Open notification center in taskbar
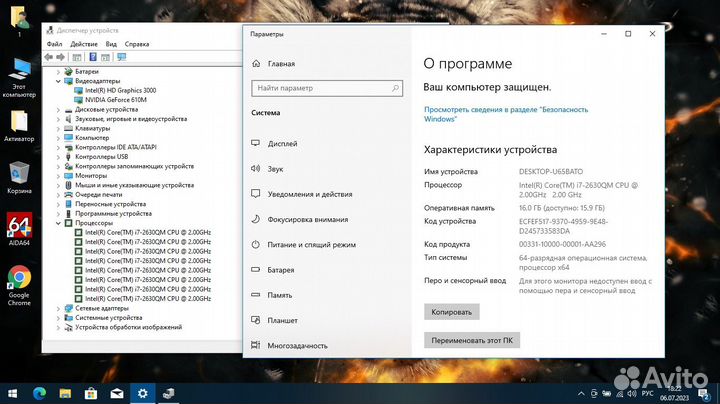720x404 pixels. [x=703, y=393]
